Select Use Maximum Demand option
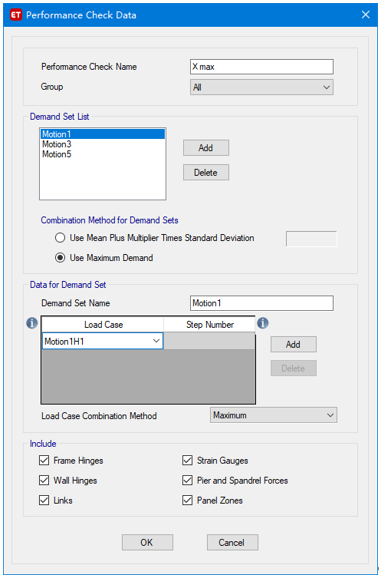This screenshot has height=576, width=379. click(x=60, y=258)
